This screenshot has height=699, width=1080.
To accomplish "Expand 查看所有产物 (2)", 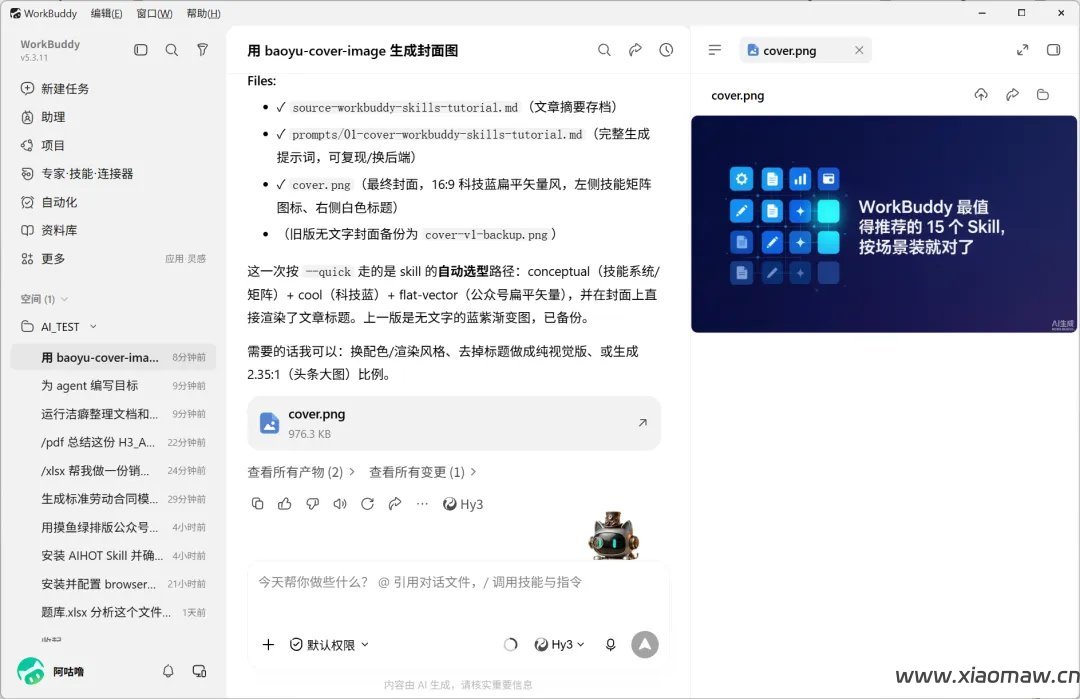I will click(x=301, y=472).
